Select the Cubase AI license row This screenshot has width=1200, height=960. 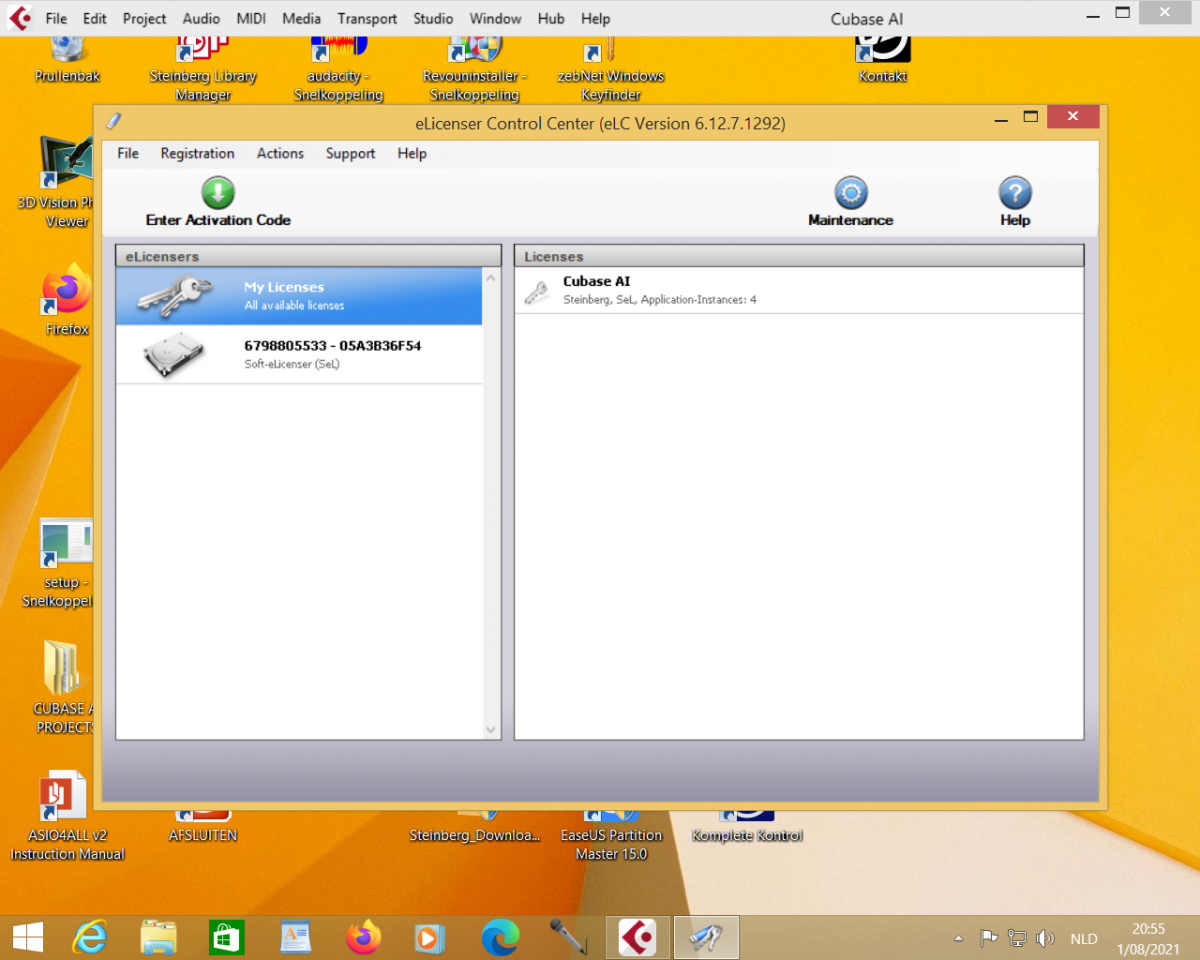coord(799,290)
